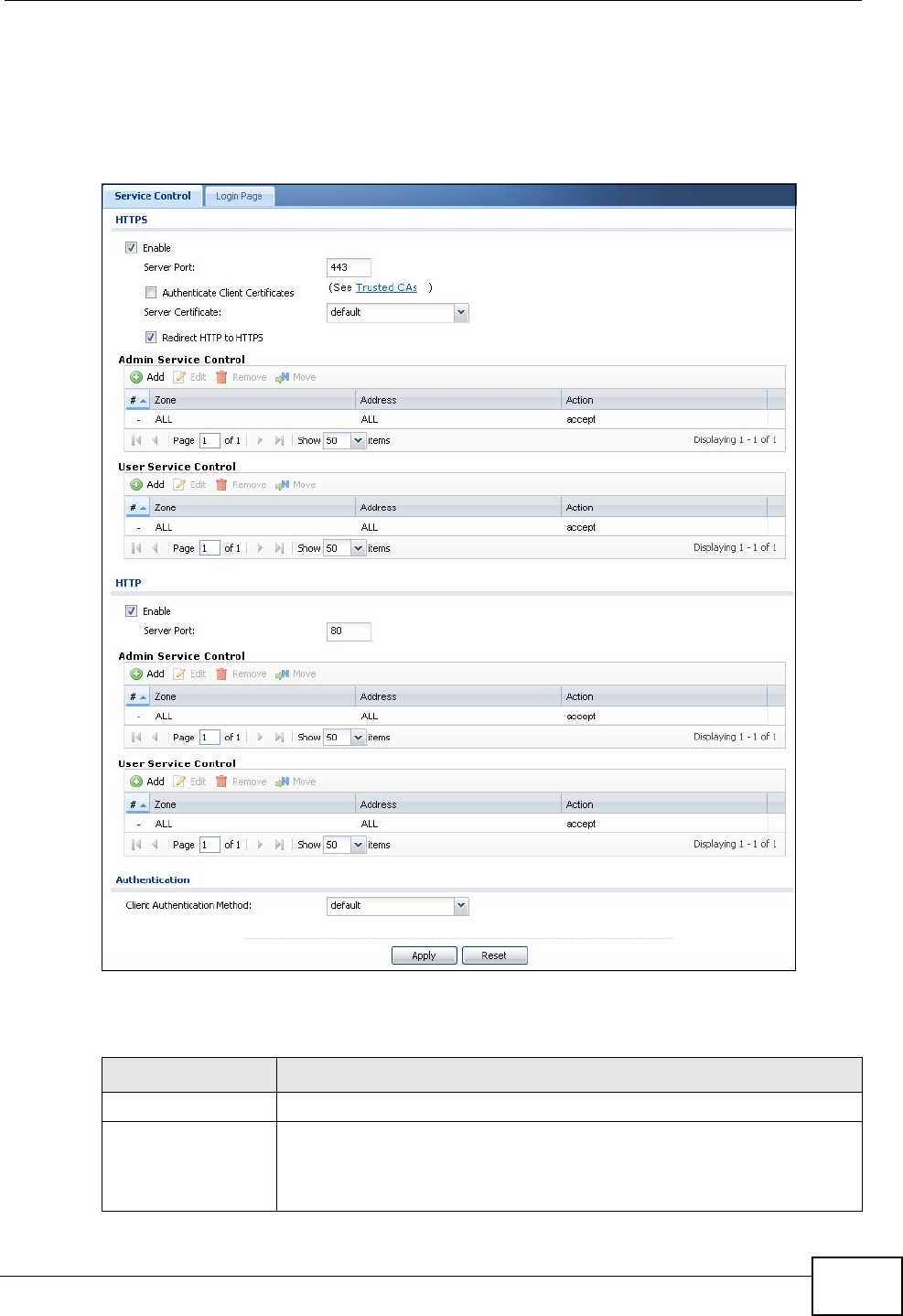Add rule in HTTP User Service Control
Image resolution: width=903 pixels, height=1316 pixels.
147,782
